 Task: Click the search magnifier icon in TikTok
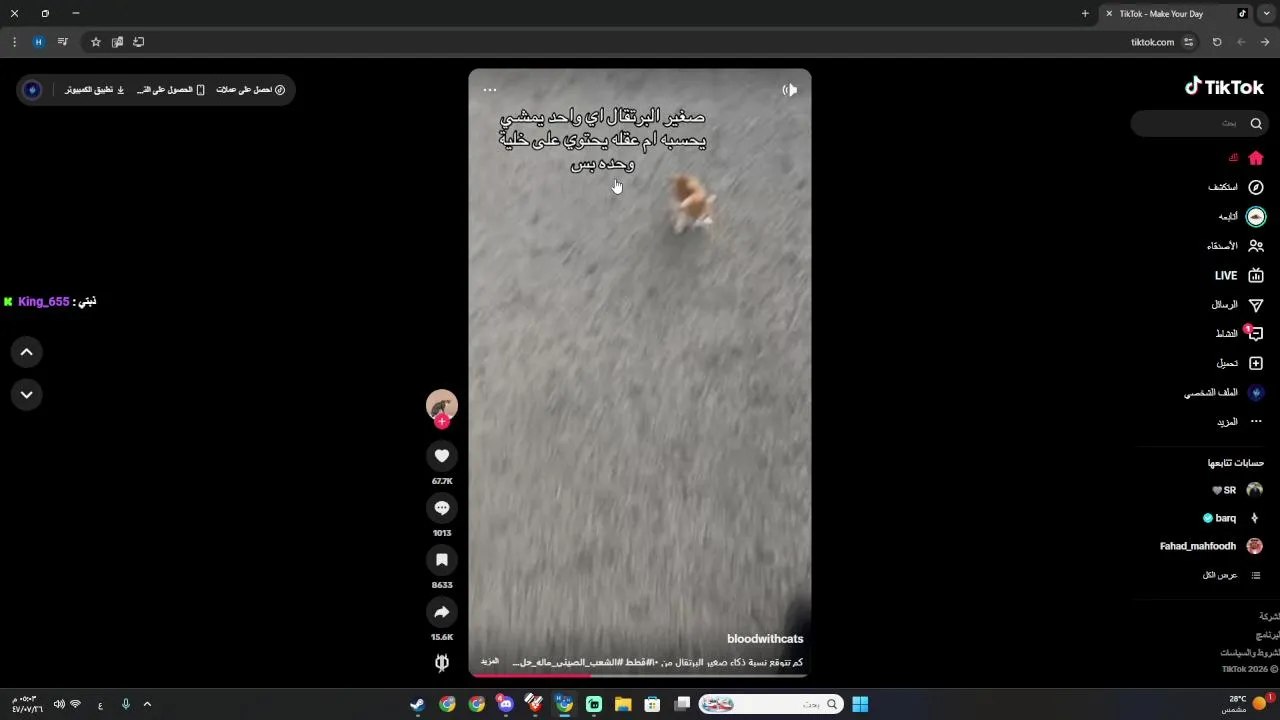(1256, 123)
